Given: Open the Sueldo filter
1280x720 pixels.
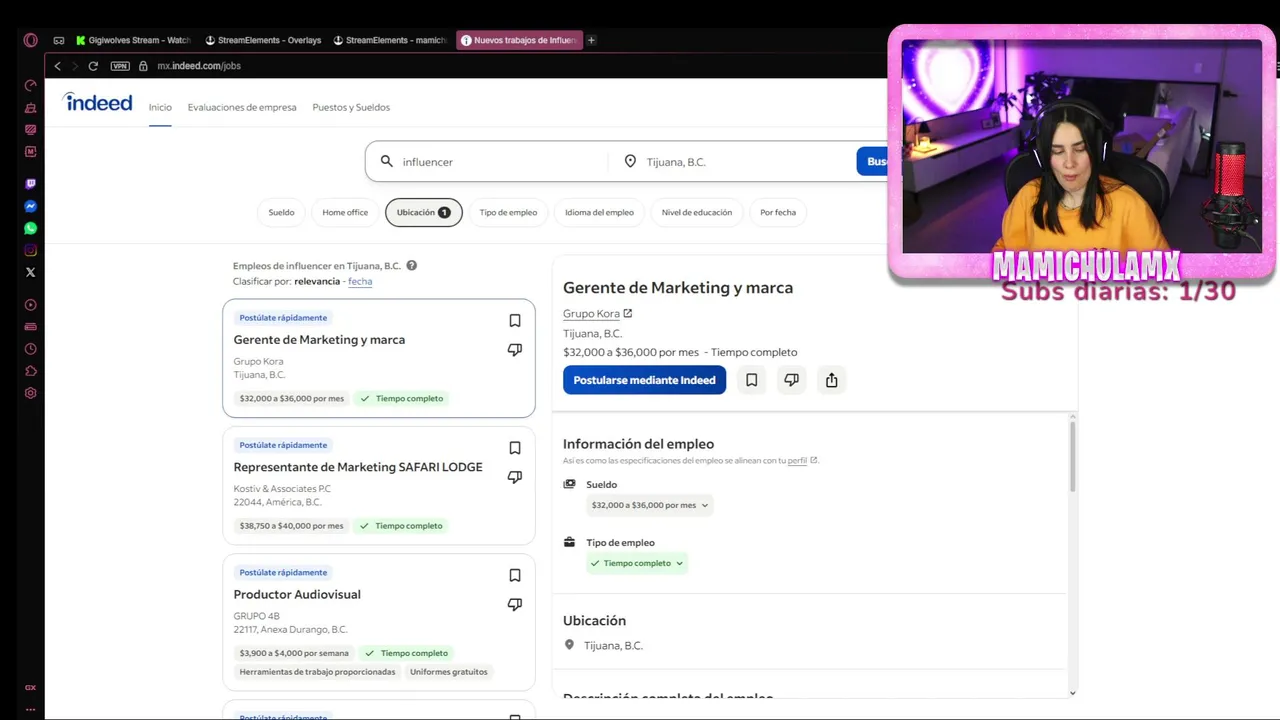Looking at the screenshot, I should click(282, 212).
